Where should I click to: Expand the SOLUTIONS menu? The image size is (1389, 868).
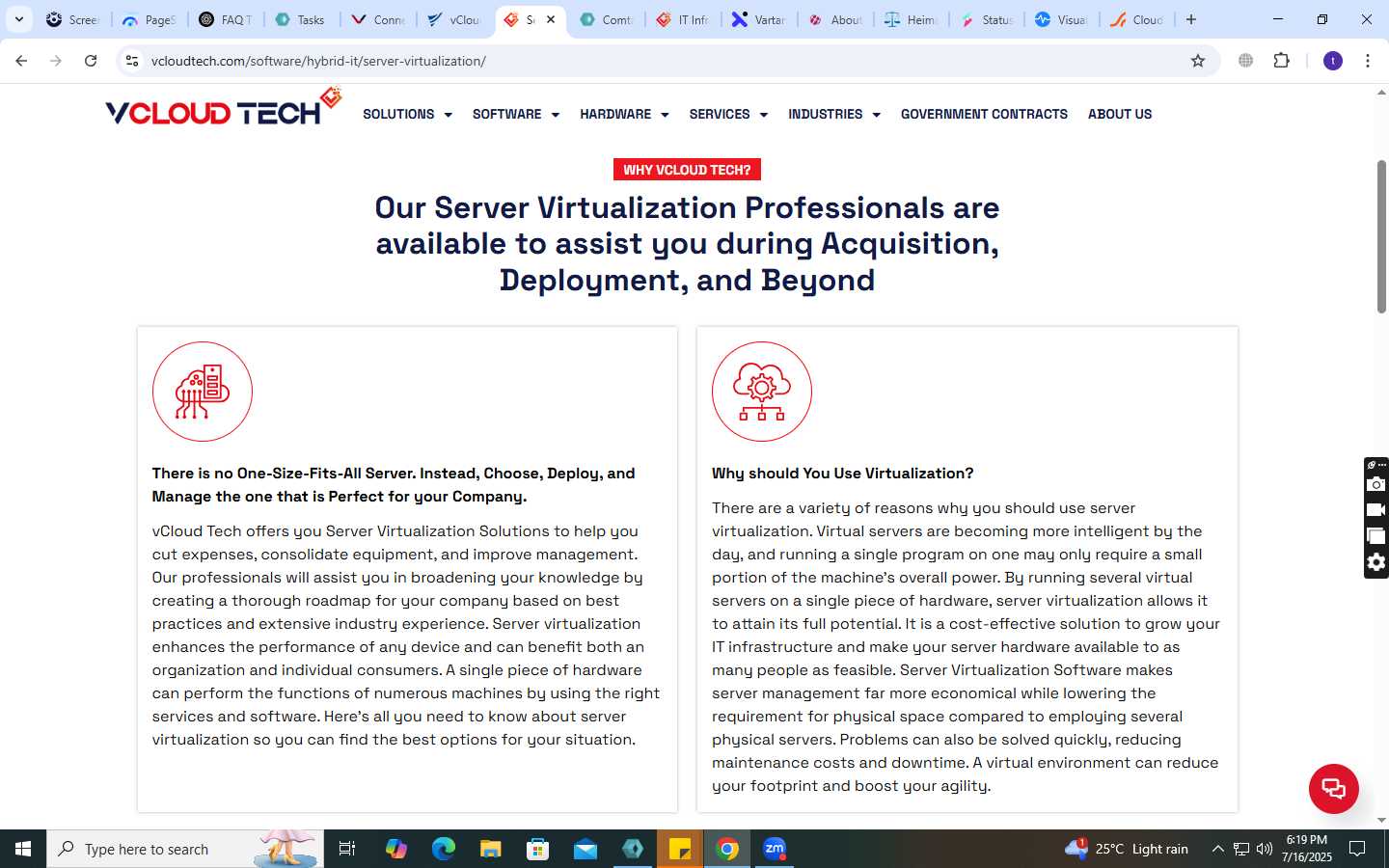click(x=407, y=114)
